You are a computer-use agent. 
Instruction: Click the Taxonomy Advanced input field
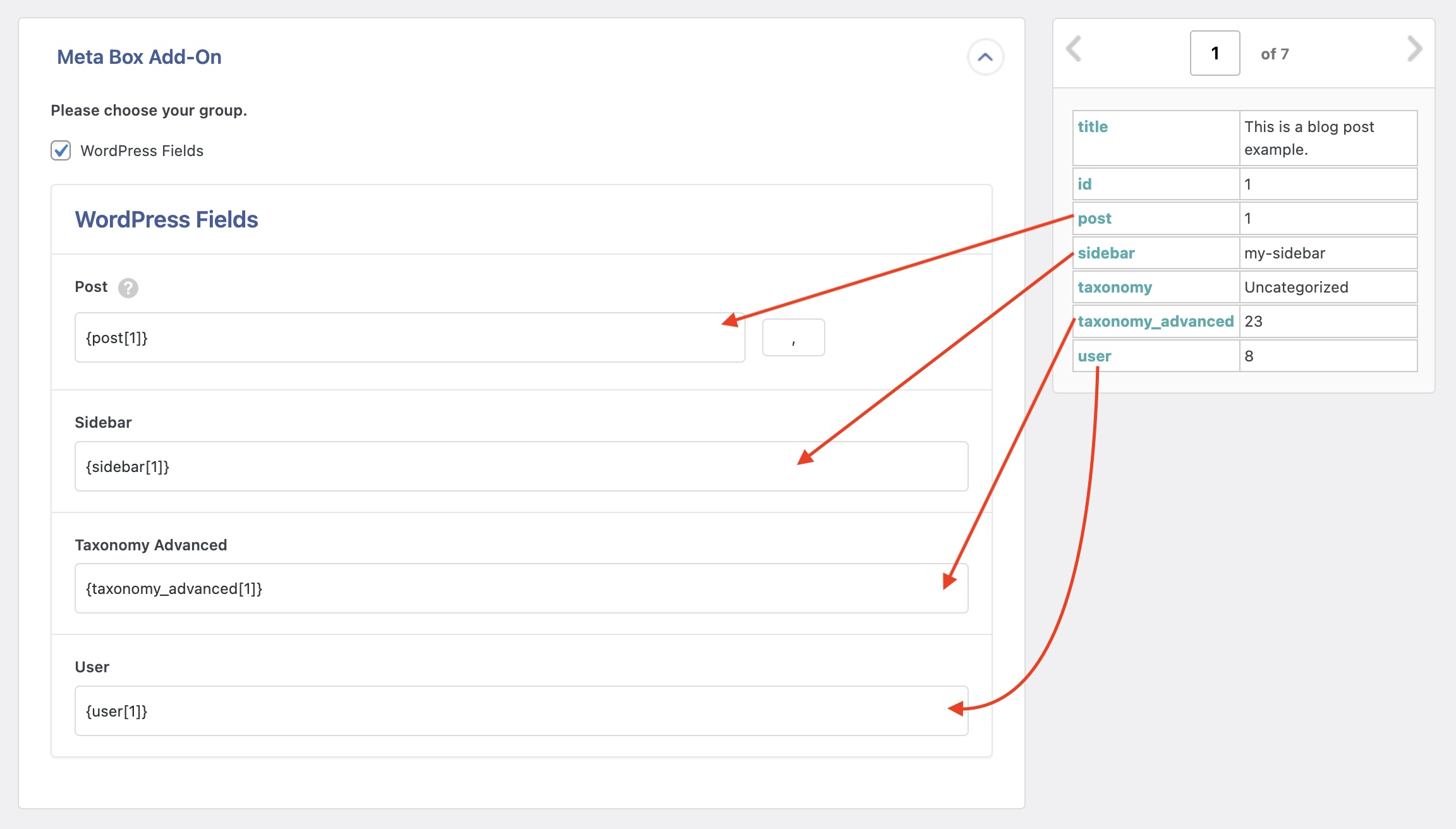pos(521,588)
